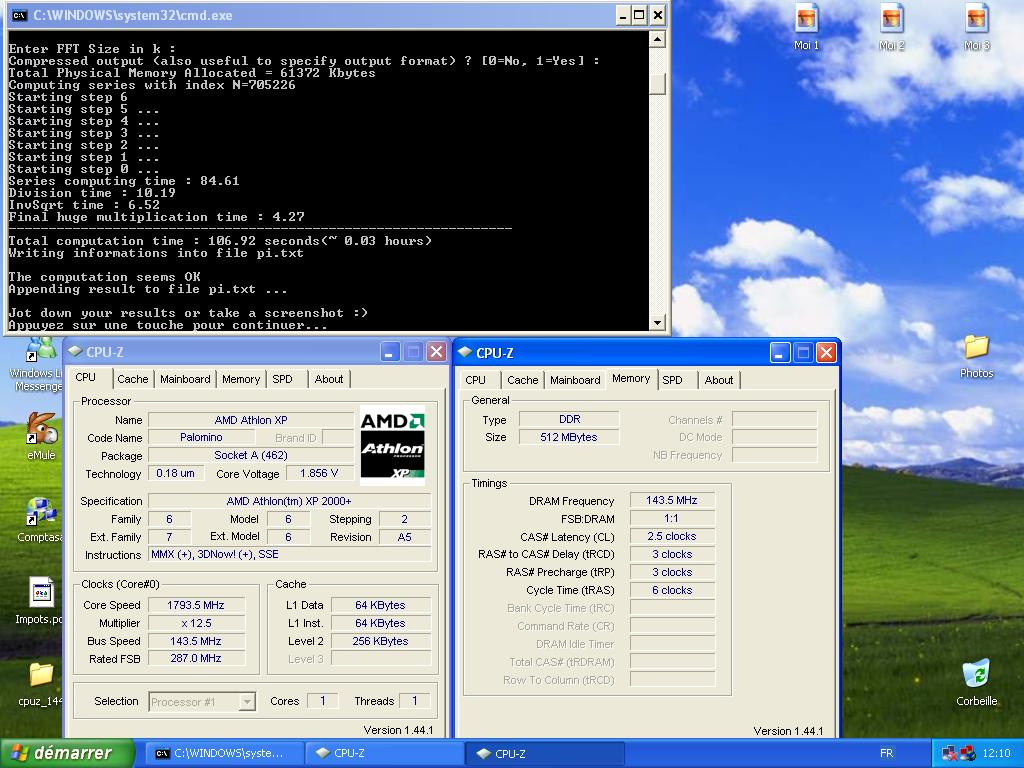This screenshot has height=768, width=1024.
Task: Click the Rated FSB value 287.0 MHz
Action: pyautogui.click(x=196, y=658)
